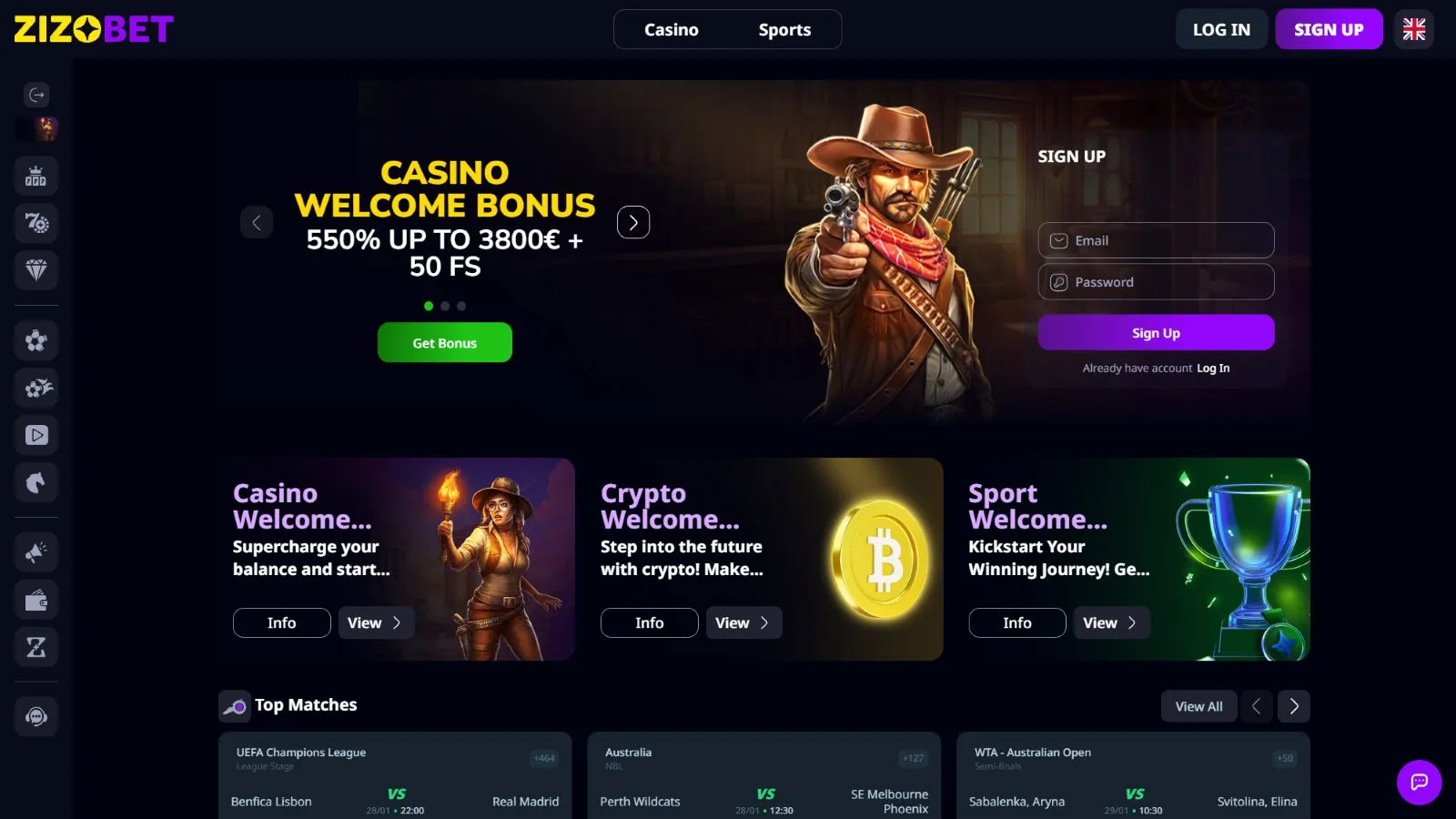Viewport: 1456px width, 819px height.
Task: Open the UK flag language selector
Action: coord(1414,29)
